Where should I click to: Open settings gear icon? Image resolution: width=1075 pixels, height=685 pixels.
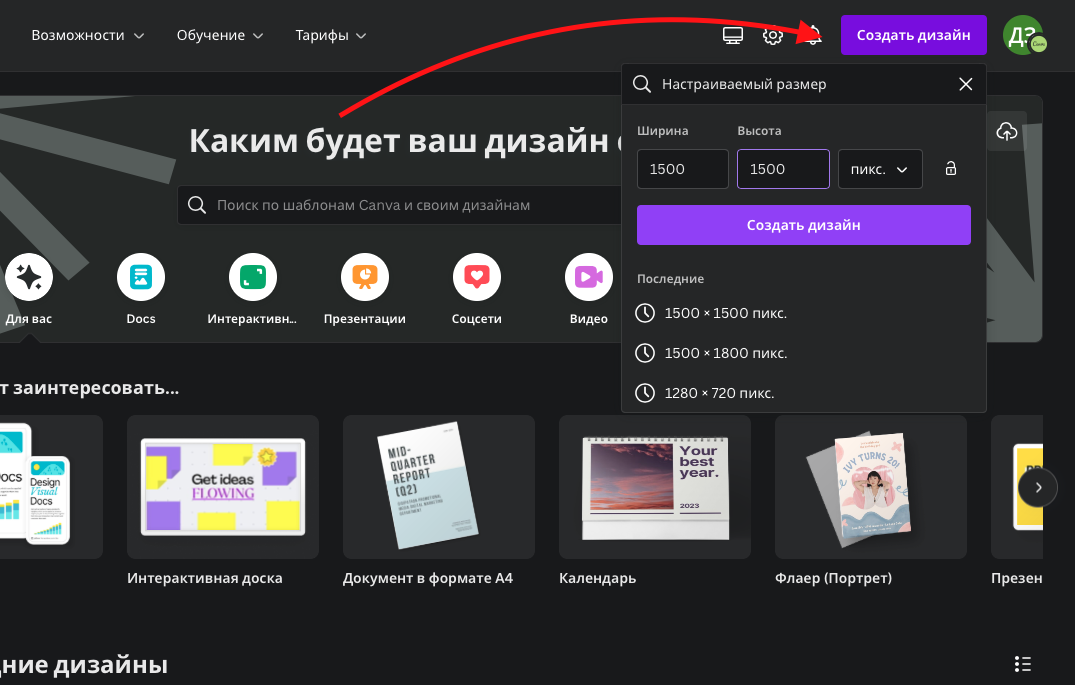[773, 35]
